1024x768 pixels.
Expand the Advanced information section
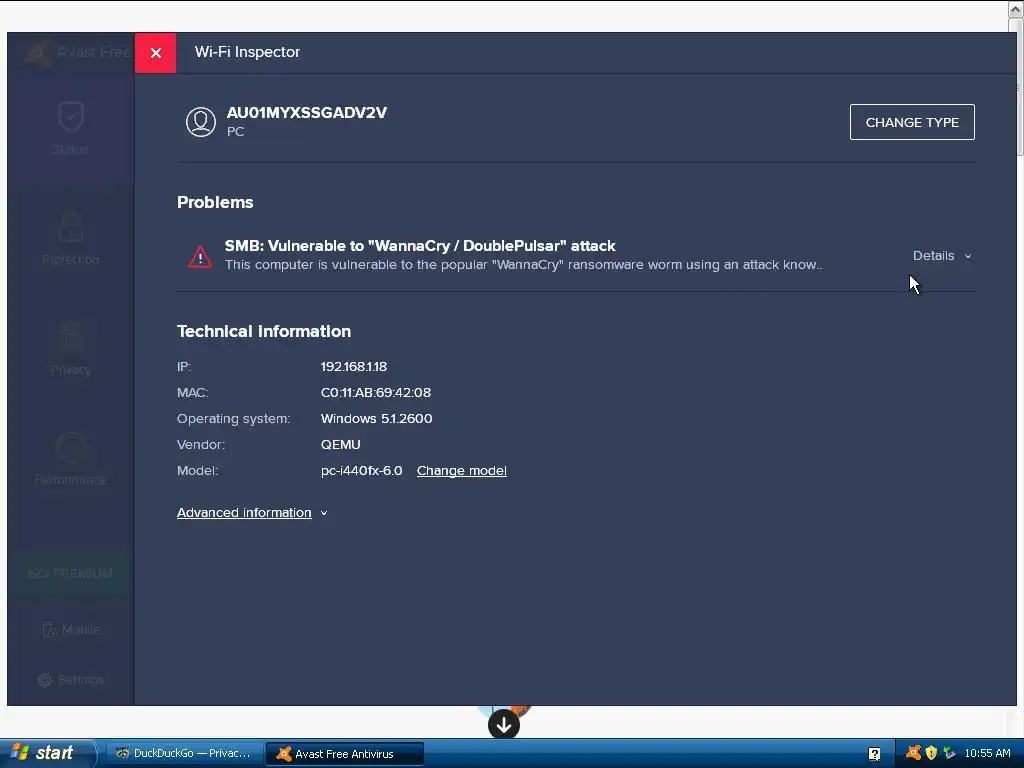point(252,513)
